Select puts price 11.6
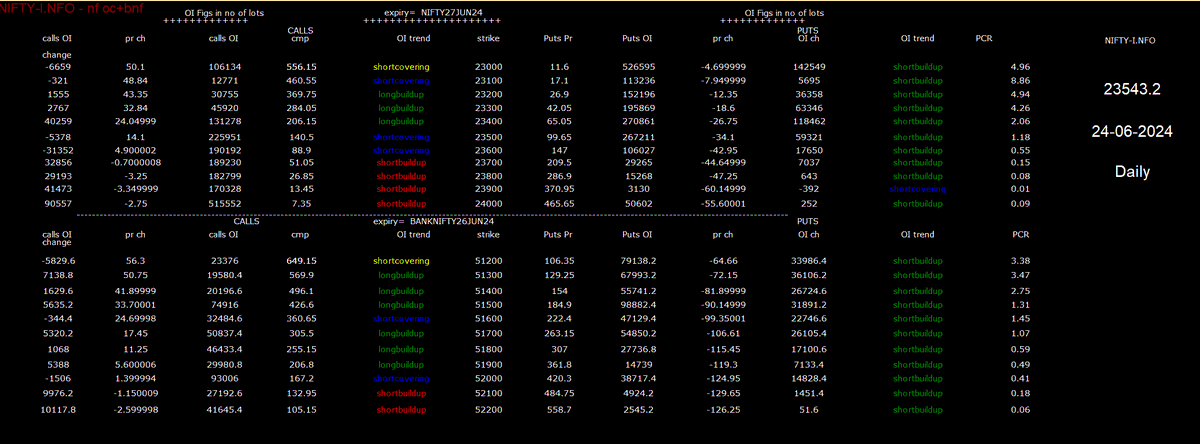 pyautogui.click(x=559, y=67)
